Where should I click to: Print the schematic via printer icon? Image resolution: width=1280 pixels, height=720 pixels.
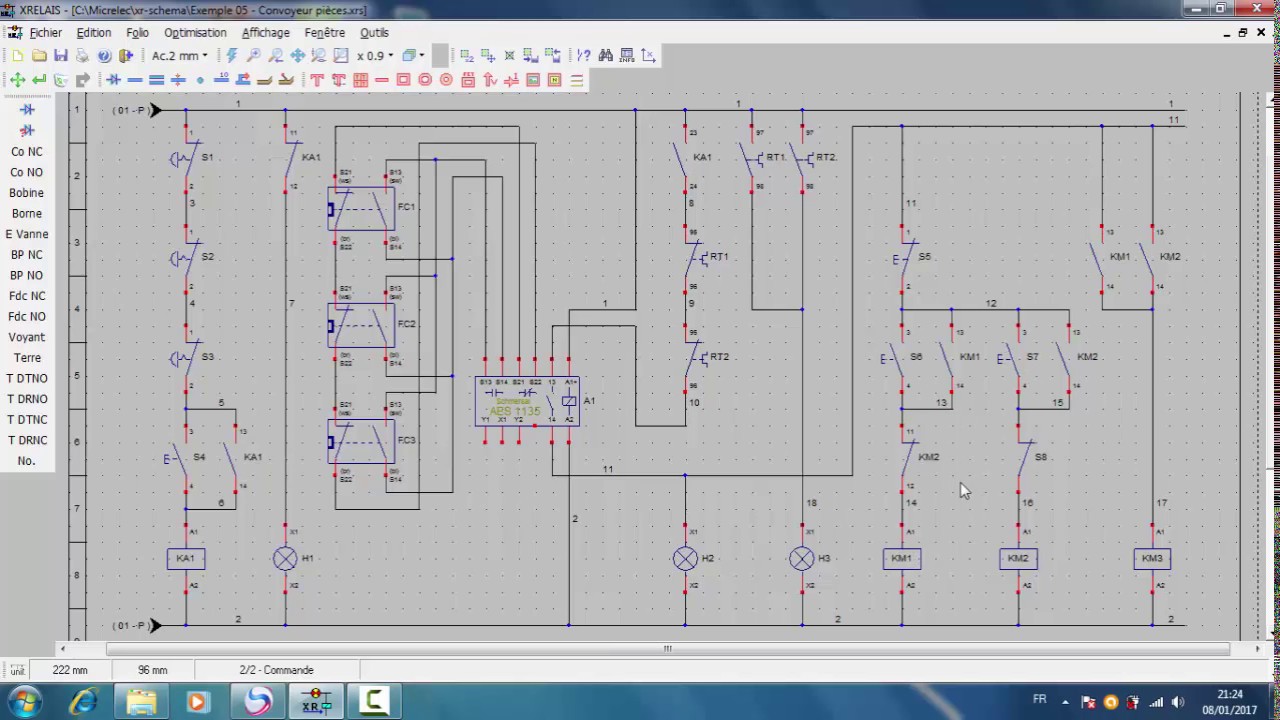[x=82, y=56]
